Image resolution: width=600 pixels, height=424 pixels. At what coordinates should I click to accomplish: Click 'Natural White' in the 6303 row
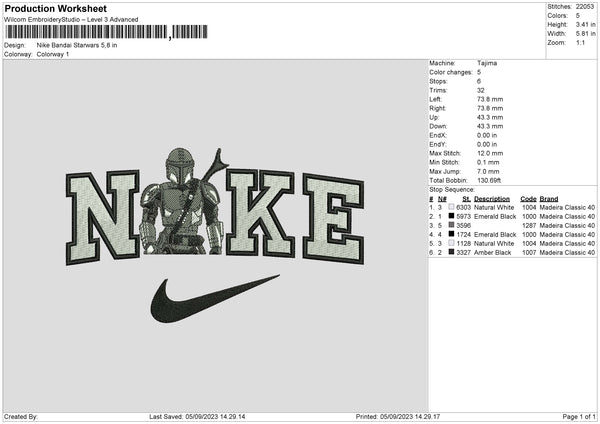tap(494, 207)
